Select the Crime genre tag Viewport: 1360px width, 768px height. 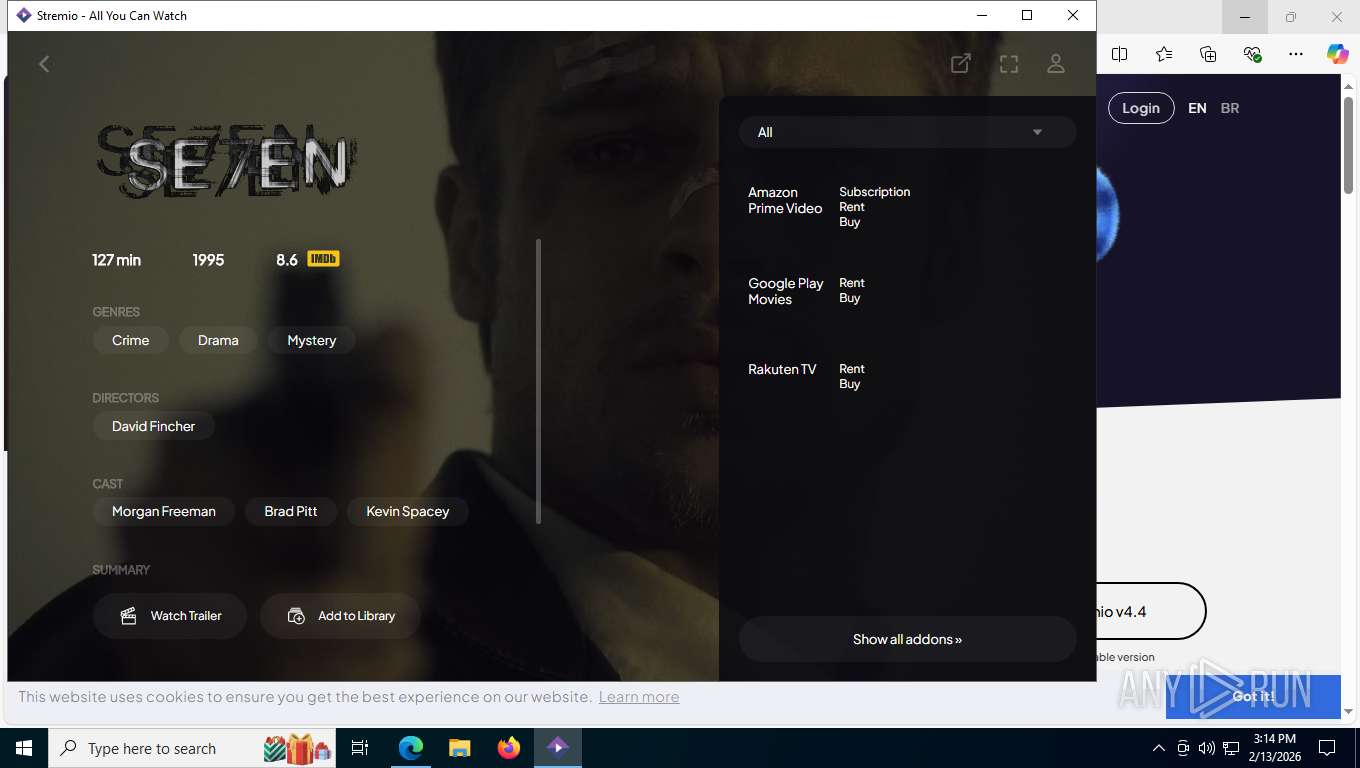130,340
